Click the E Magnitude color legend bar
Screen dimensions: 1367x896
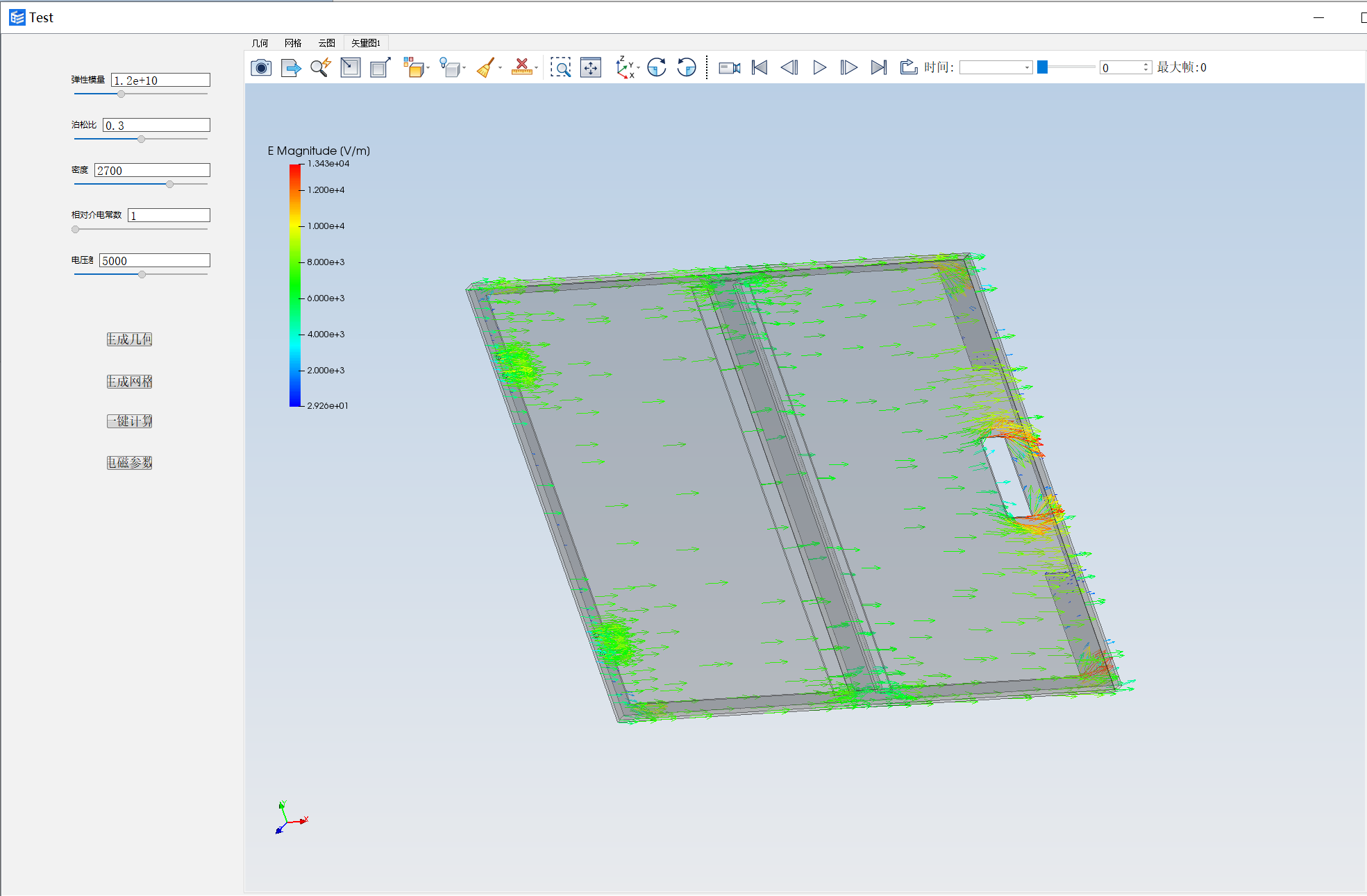295,285
